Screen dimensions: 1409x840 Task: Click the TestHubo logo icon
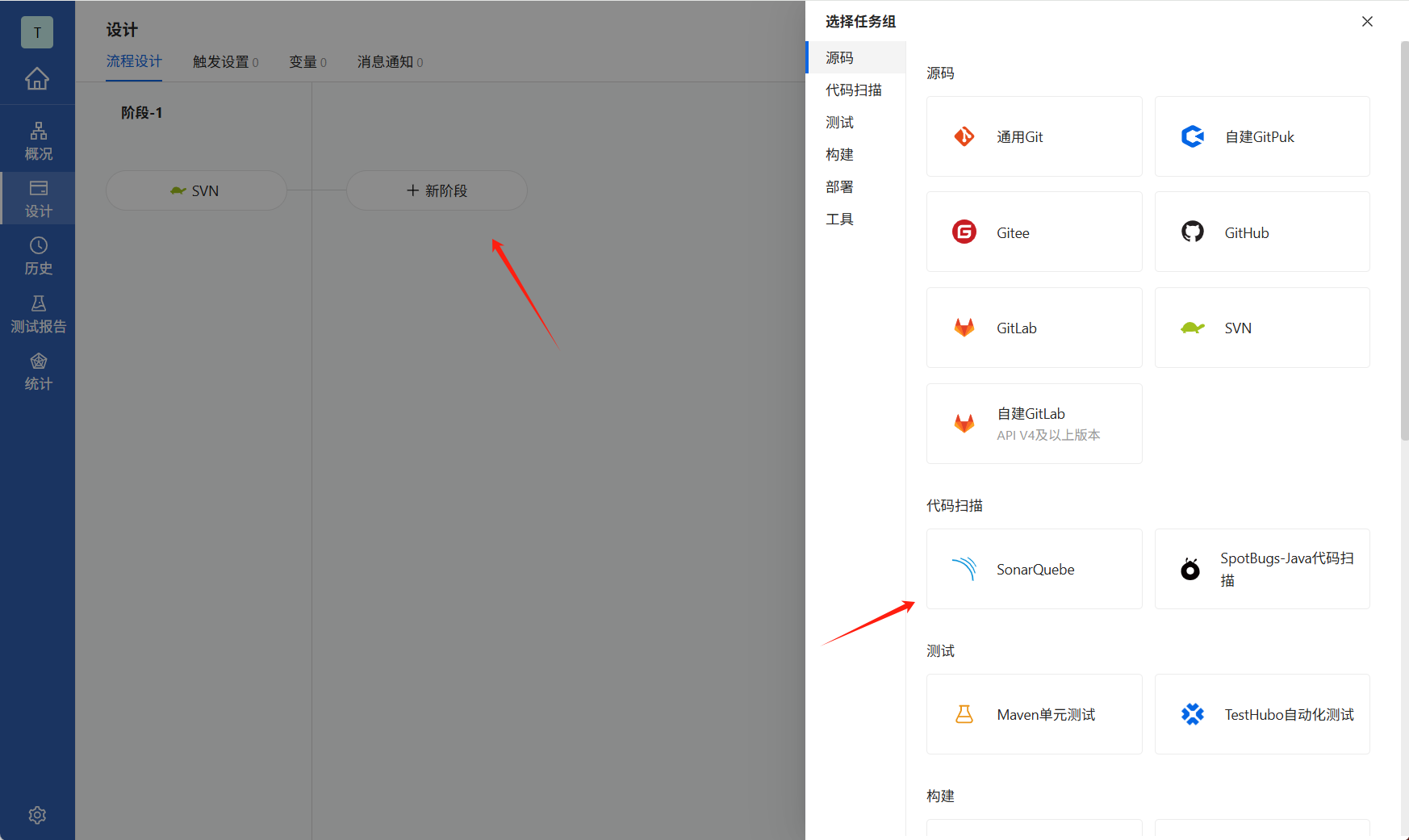pyautogui.click(x=1193, y=714)
